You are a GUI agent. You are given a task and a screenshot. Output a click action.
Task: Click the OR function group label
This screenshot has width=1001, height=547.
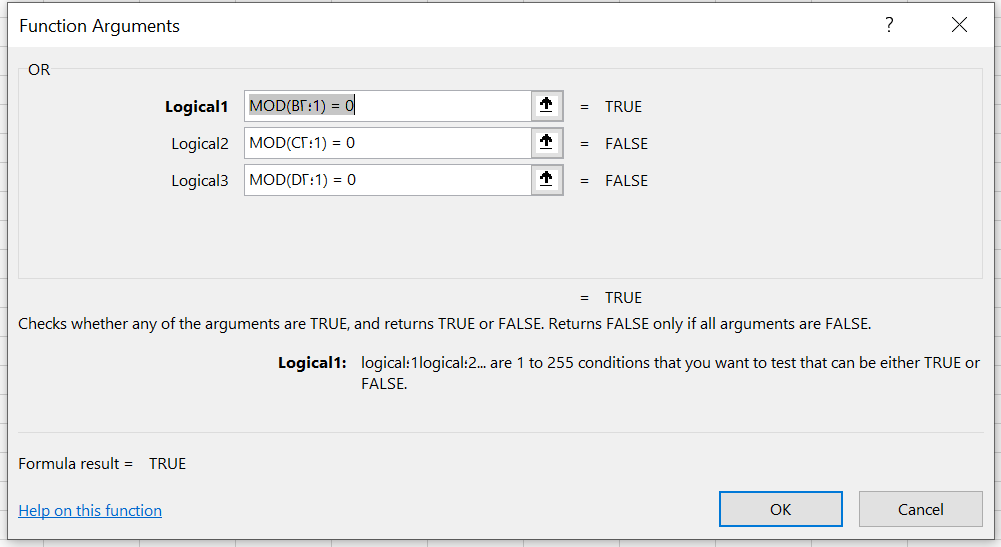(x=39, y=70)
